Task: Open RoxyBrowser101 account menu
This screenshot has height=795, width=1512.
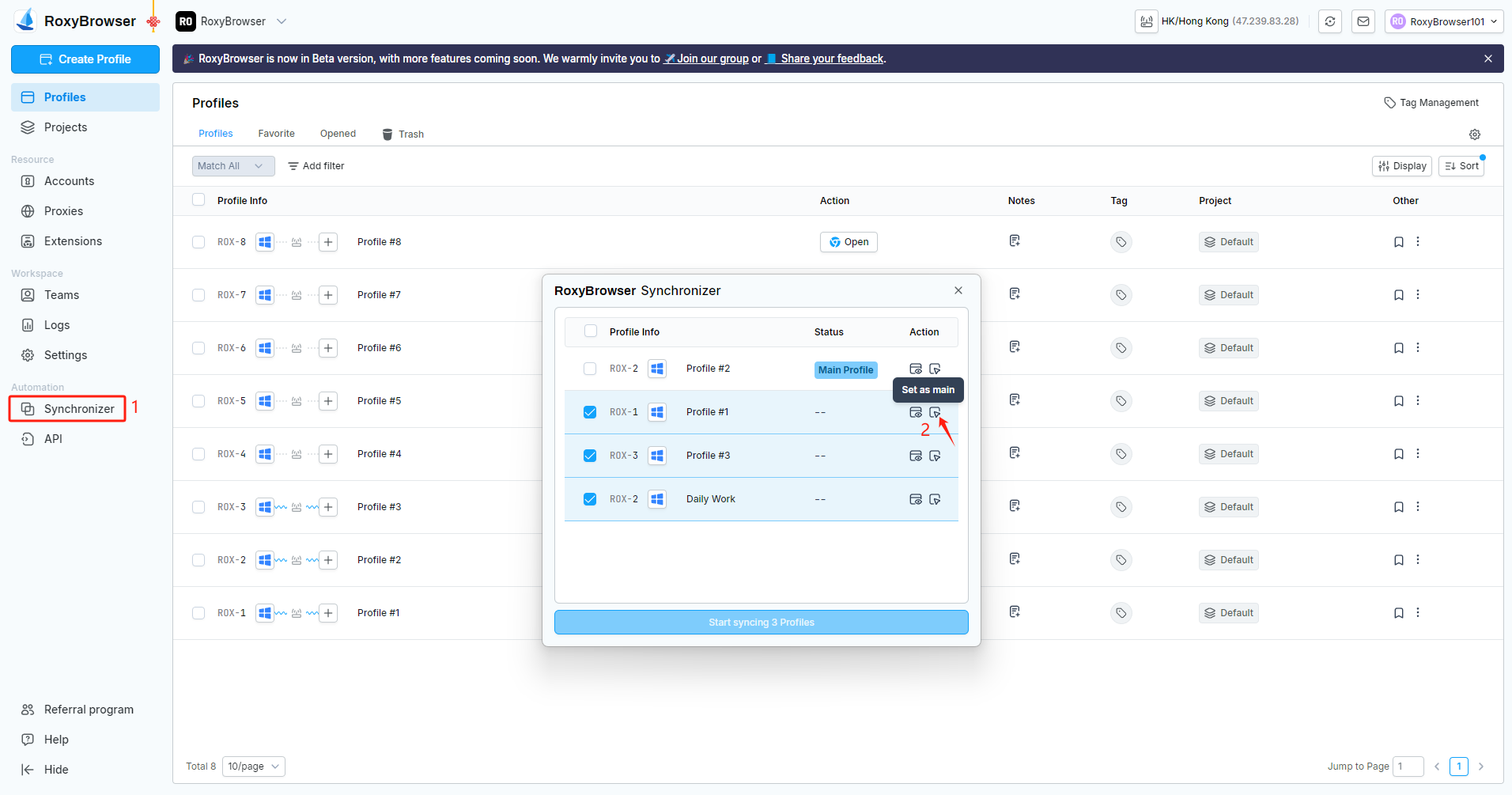Action: (1444, 21)
